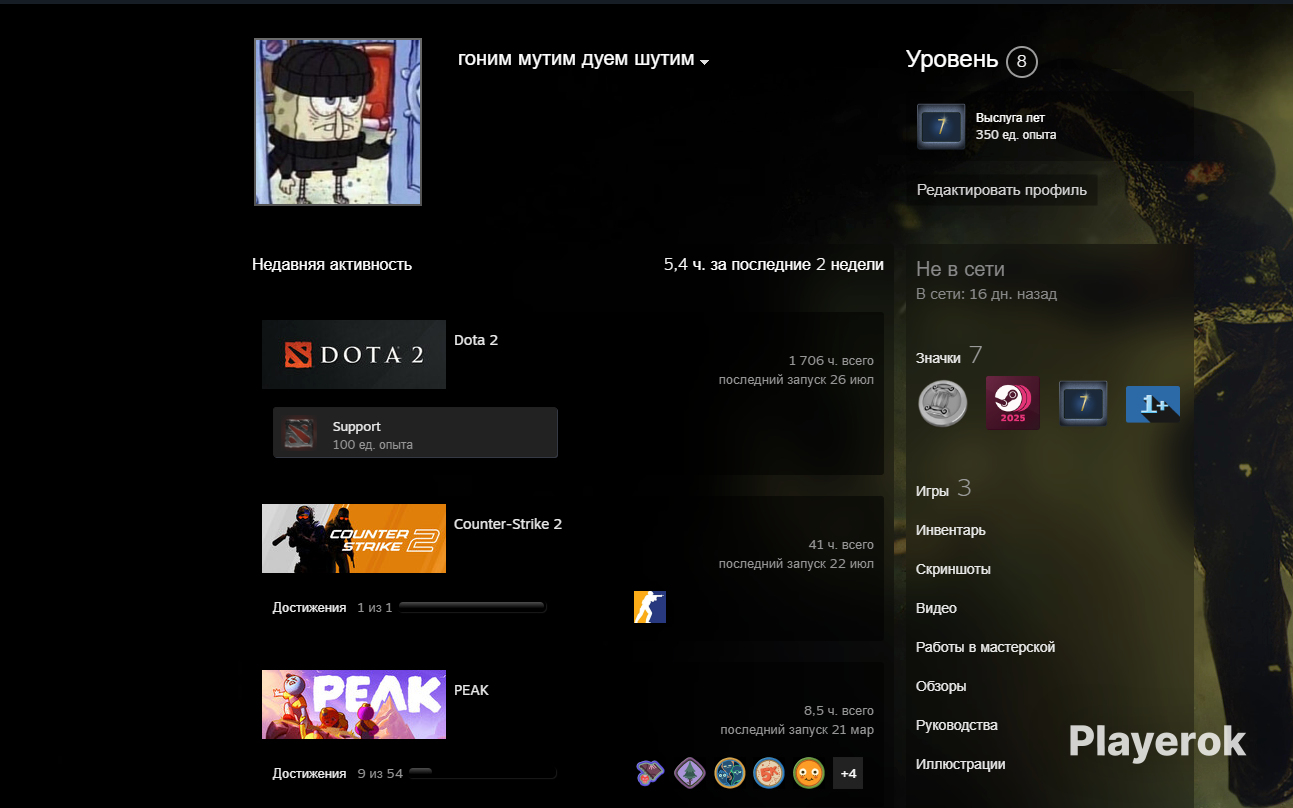Click the последний запуск 26 июл text

pos(796,380)
